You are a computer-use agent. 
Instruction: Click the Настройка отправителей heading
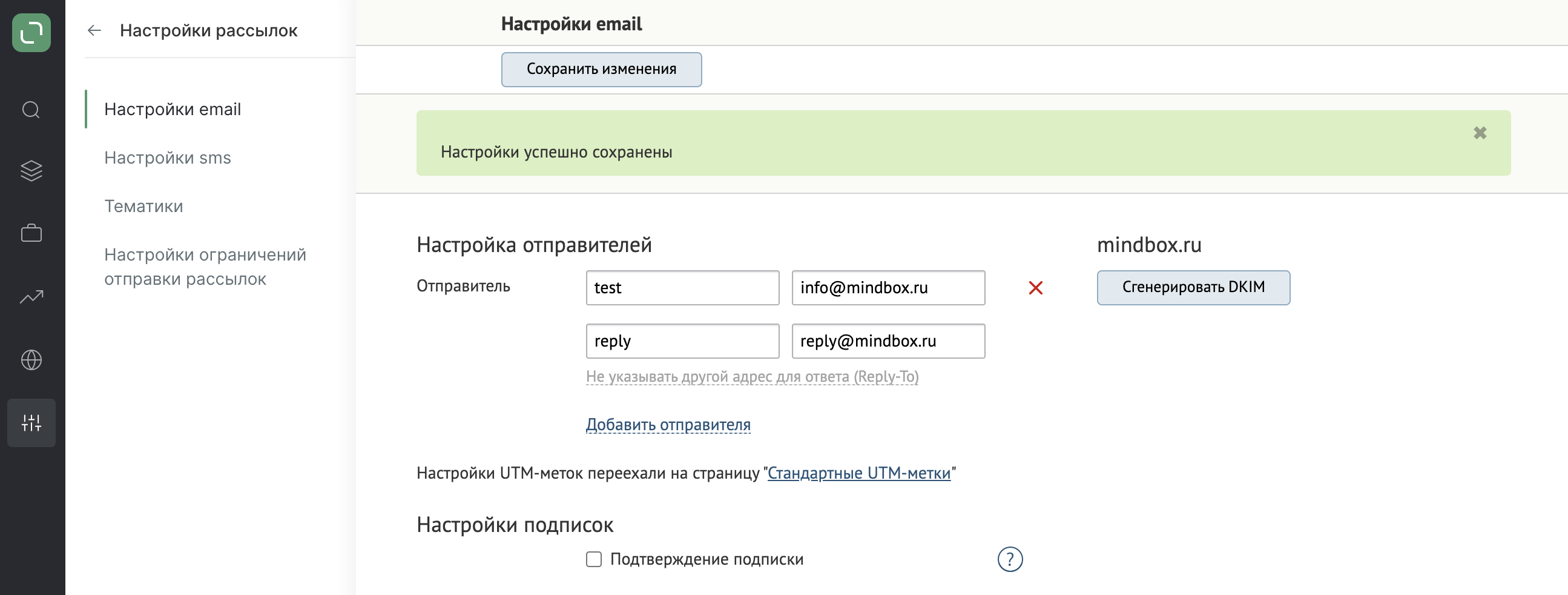pos(534,245)
